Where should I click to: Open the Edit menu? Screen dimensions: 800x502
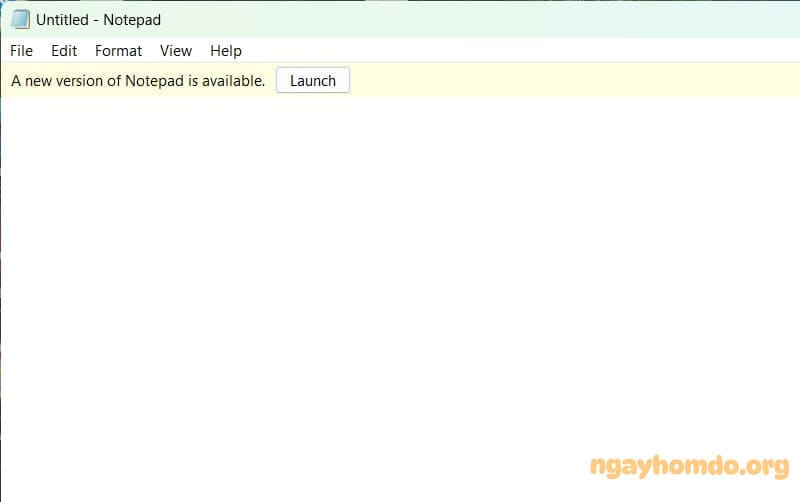coord(64,51)
